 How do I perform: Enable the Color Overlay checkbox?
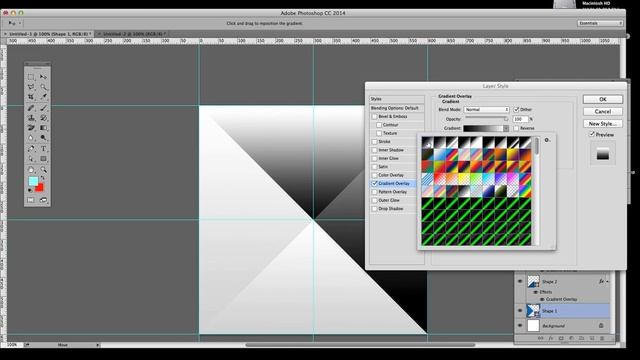pyautogui.click(x=374, y=175)
